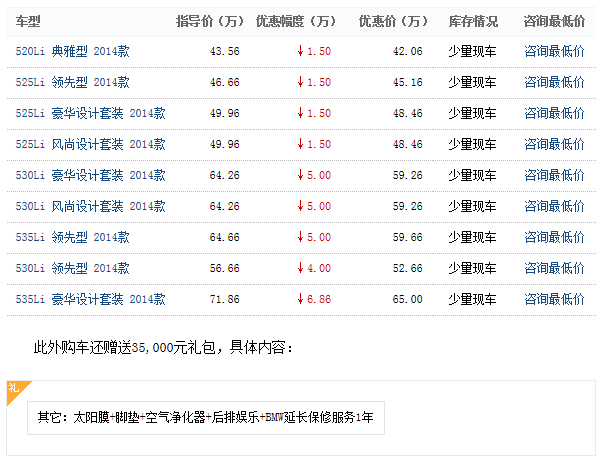Screen dimensions: 602x462
Task: Open the 525Li 风尚设计套装 2014款 link
Action: click(90, 144)
